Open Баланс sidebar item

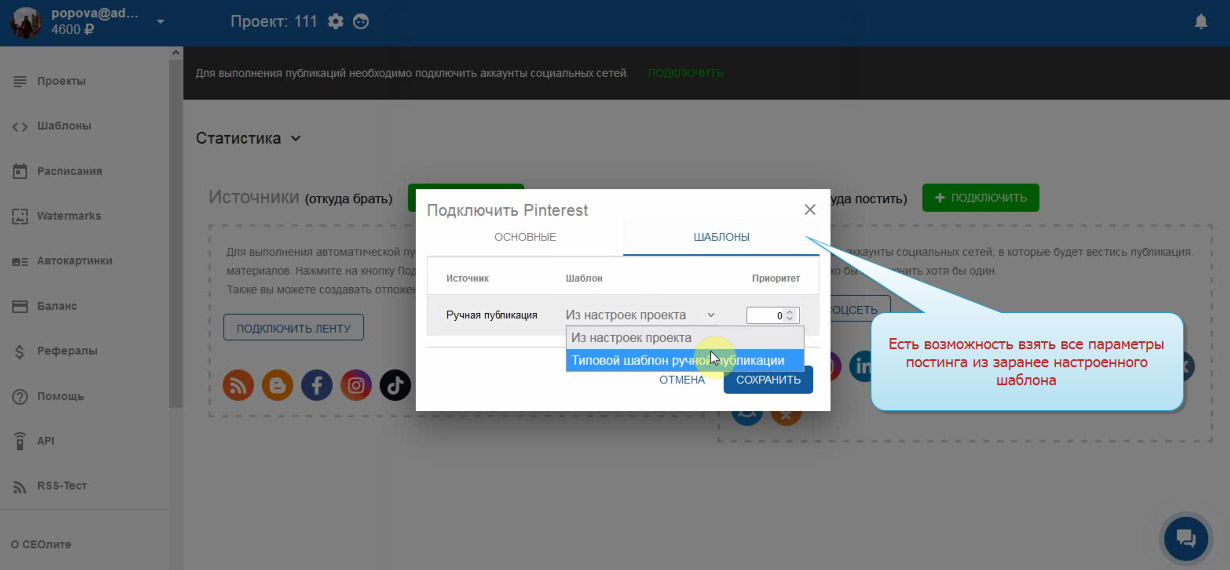(56, 306)
